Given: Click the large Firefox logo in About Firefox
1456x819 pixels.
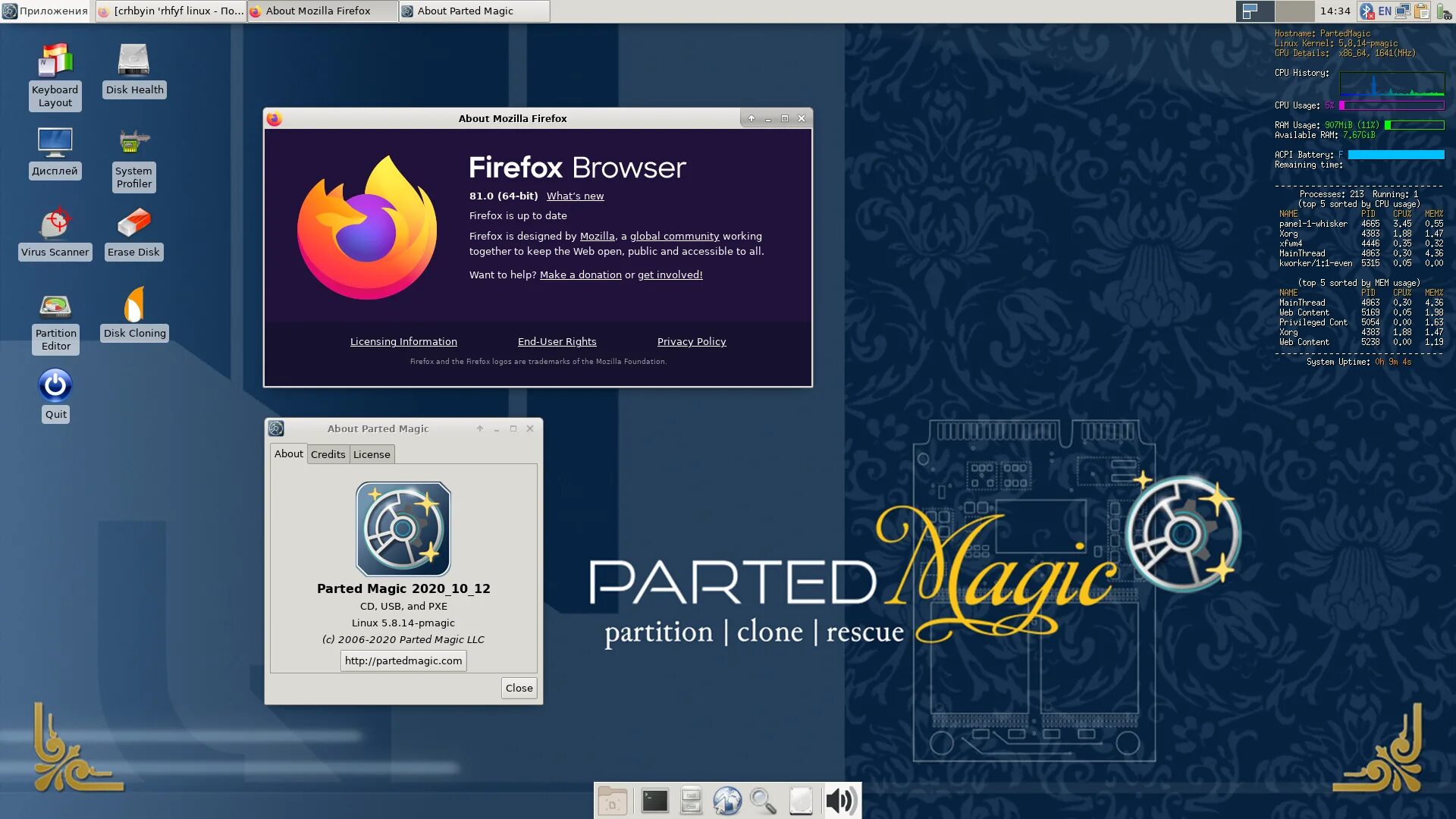Looking at the screenshot, I should click(368, 227).
